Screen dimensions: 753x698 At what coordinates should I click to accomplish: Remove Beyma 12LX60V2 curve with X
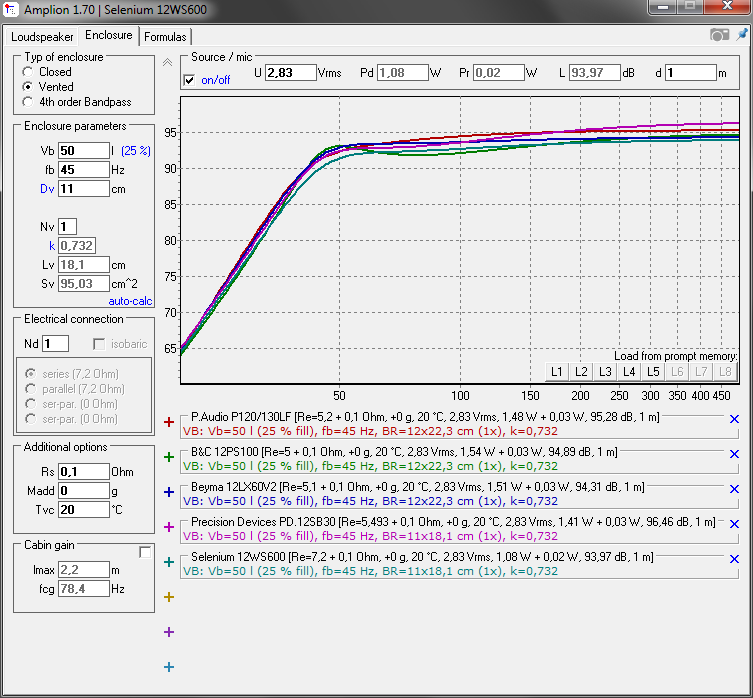[734, 489]
